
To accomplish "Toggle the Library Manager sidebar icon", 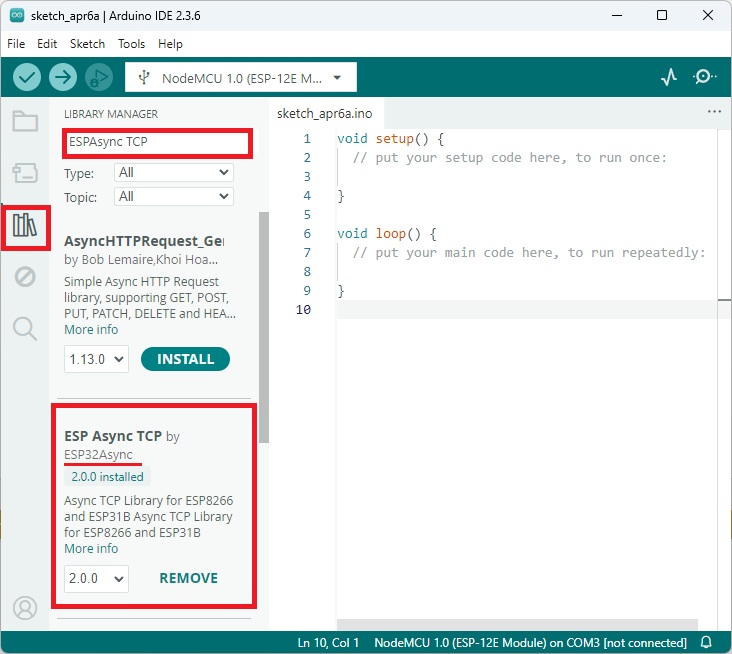I will pyautogui.click(x=25, y=226).
